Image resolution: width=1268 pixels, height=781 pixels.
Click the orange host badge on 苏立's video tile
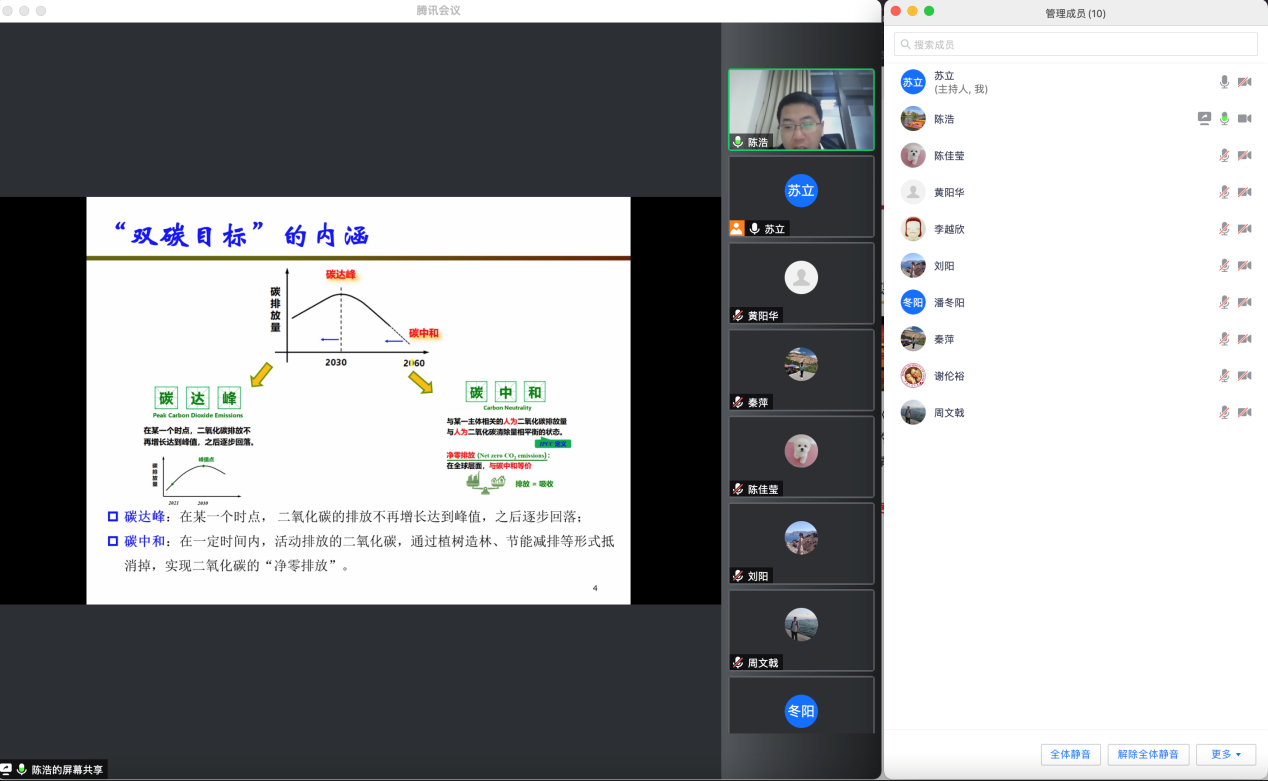(737, 228)
